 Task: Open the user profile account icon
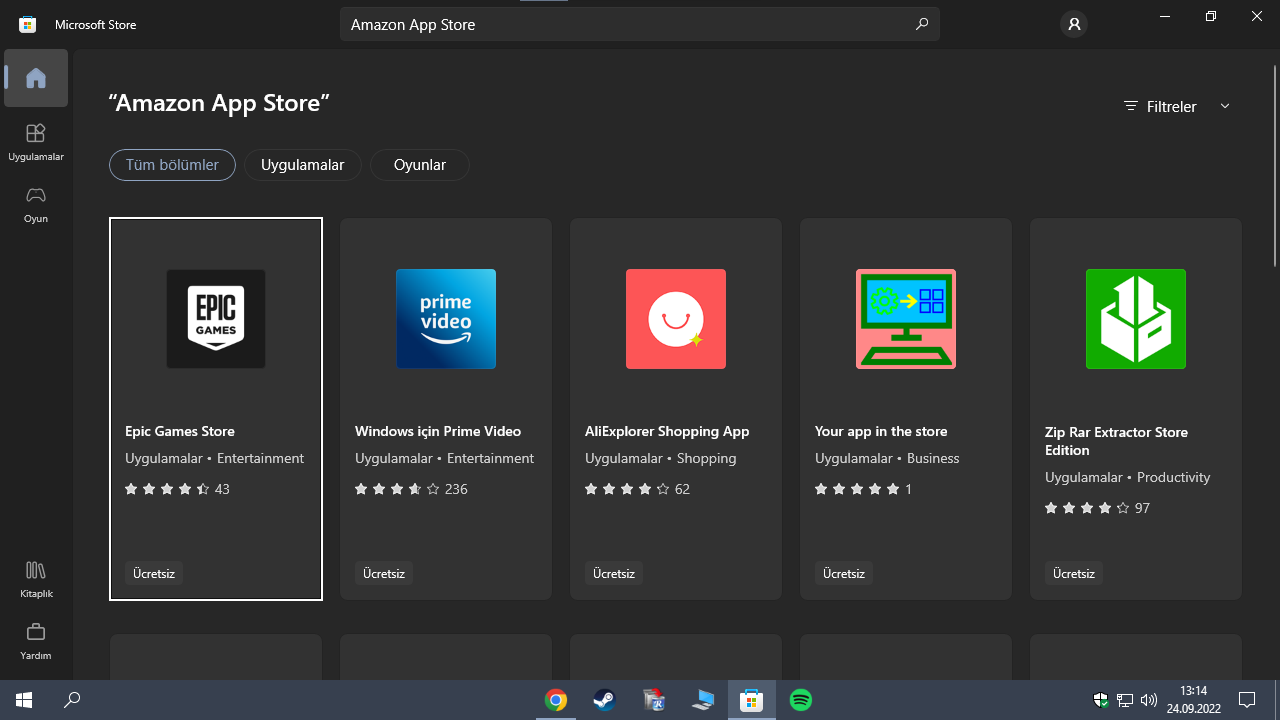tap(1074, 24)
